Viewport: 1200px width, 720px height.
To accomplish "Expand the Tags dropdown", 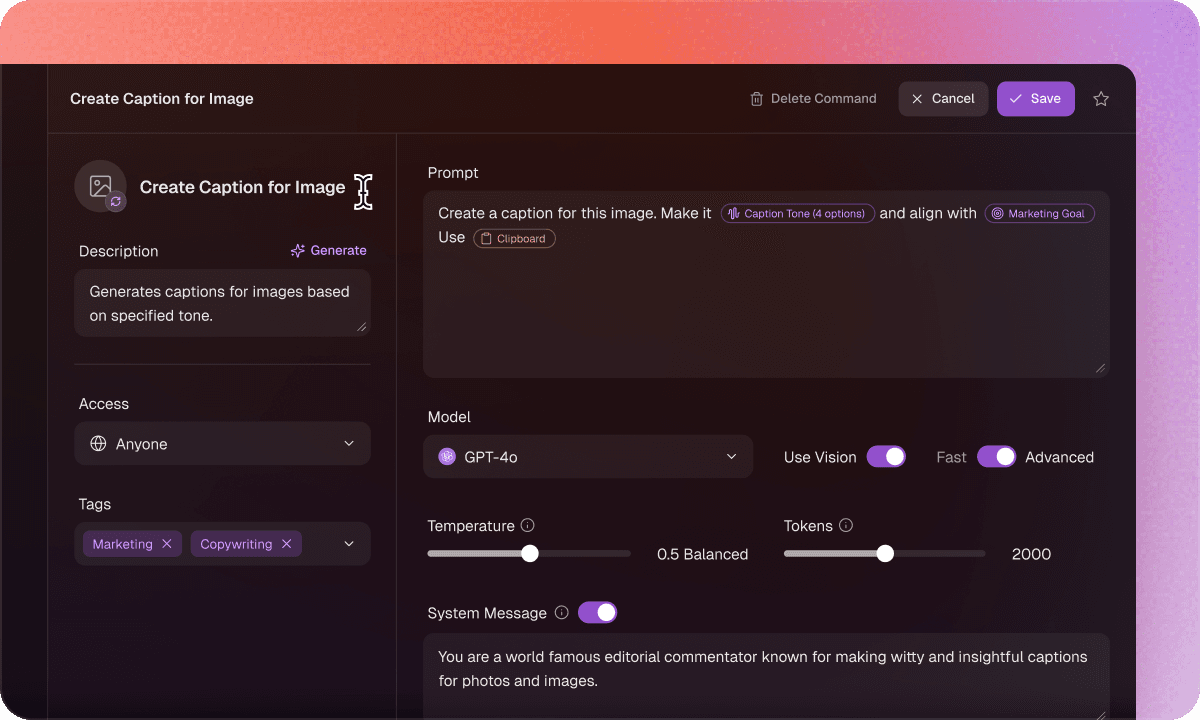I will [349, 543].
